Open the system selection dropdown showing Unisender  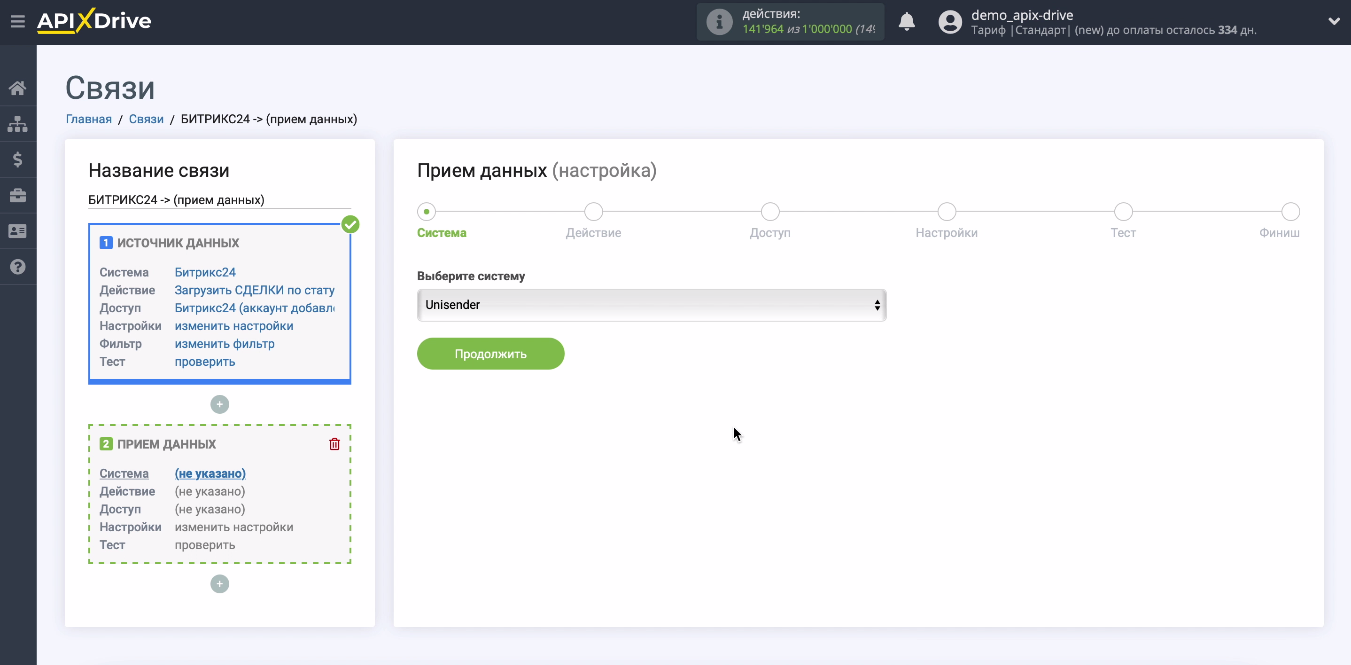(x=651, y=305)
